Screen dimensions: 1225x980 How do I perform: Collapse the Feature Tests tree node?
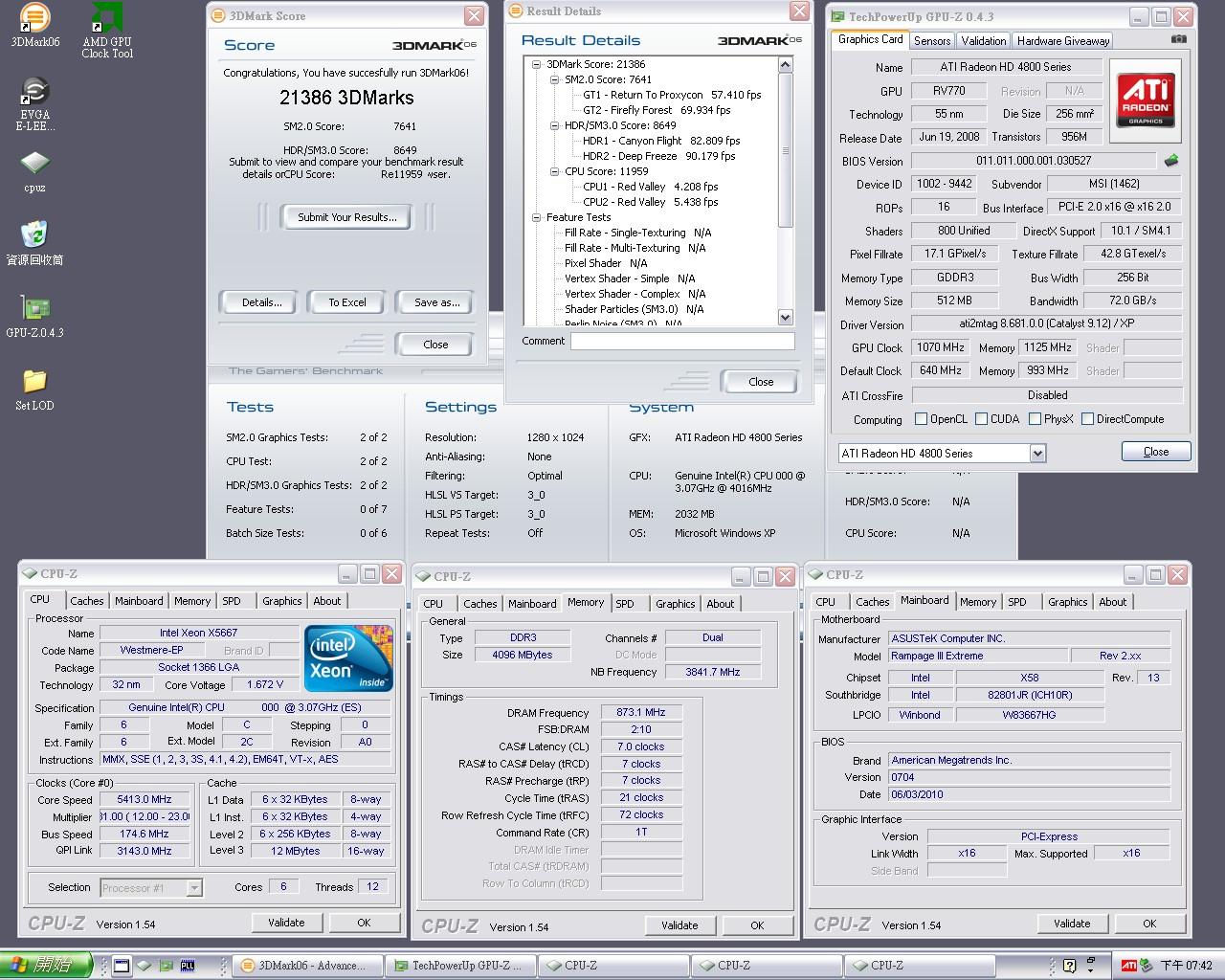tap(537, 217)
